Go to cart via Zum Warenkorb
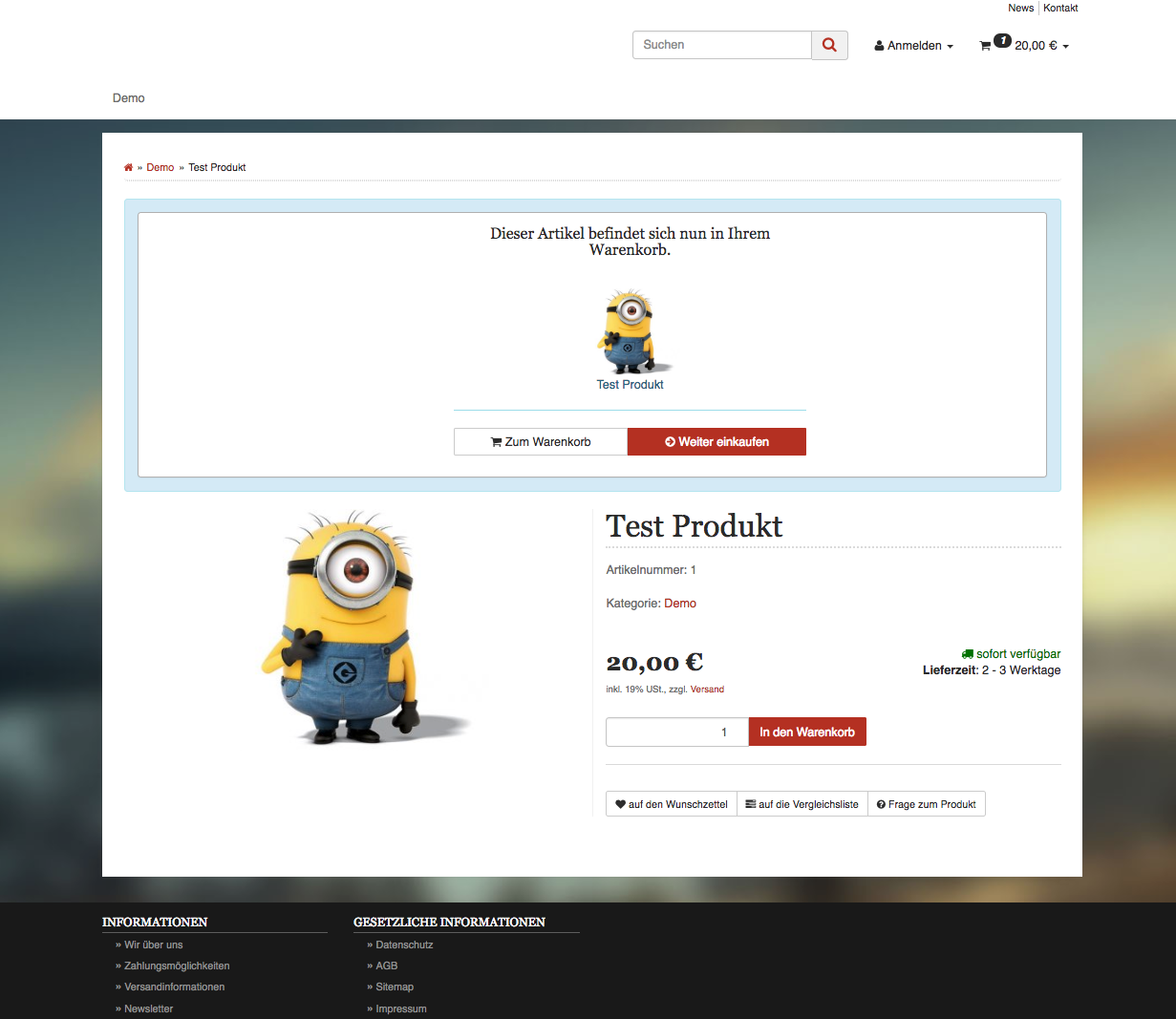Screen dimensions: 1176x1019 coord(541,441)
